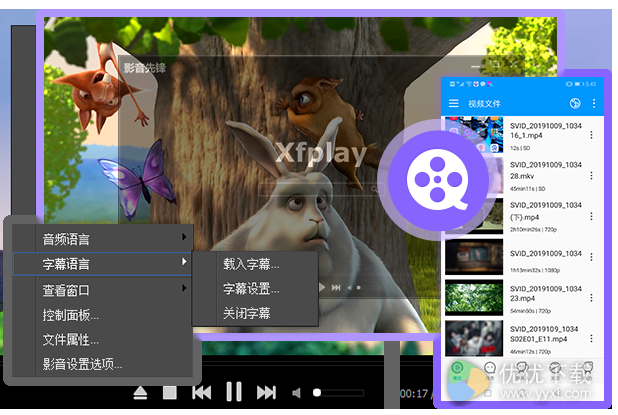Skip to the previous track in the bottom bar
The image size is (618, 415).
(x=201, y=393)
